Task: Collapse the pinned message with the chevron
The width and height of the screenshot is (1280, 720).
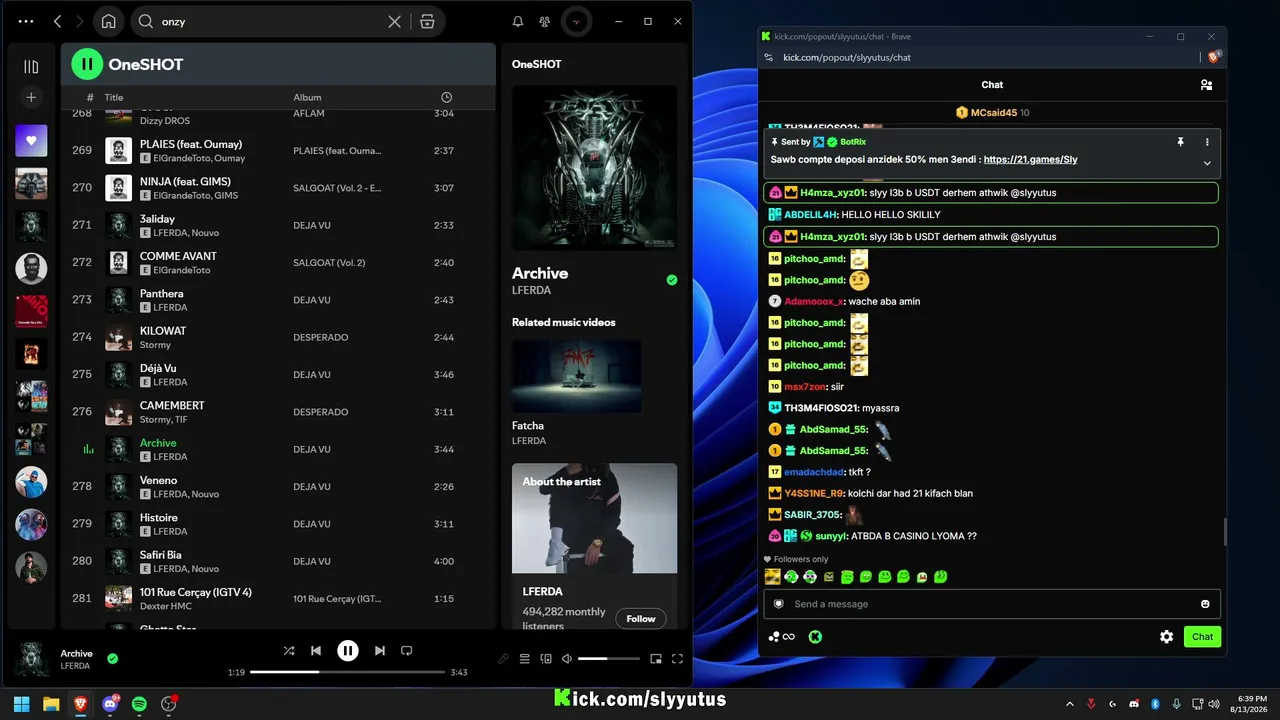Action: click(1207, 163)
